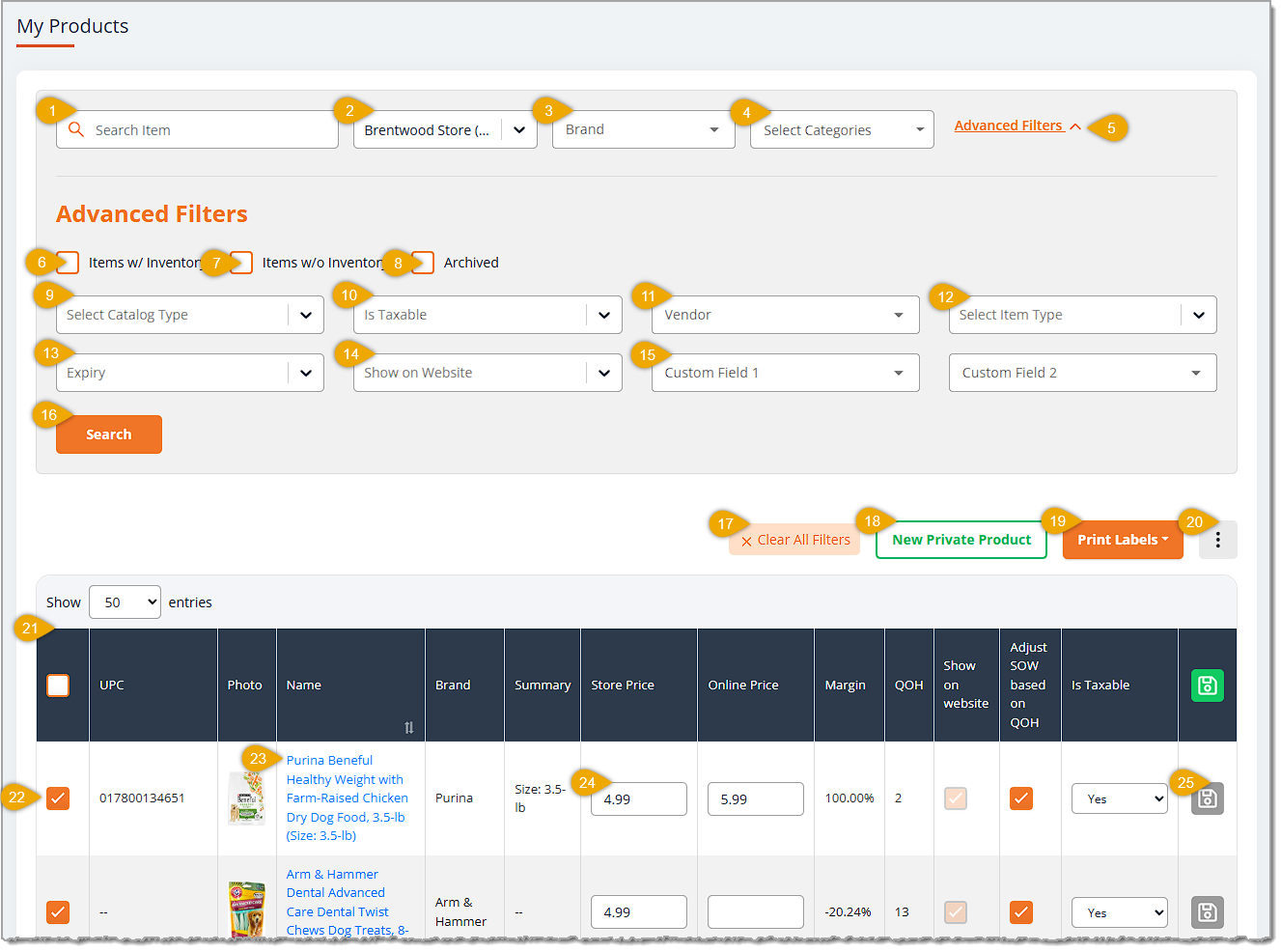The image size is (1281, 952).
Task: Click the Purina Beneful Online Price field
Action: [x=756, y=798]
